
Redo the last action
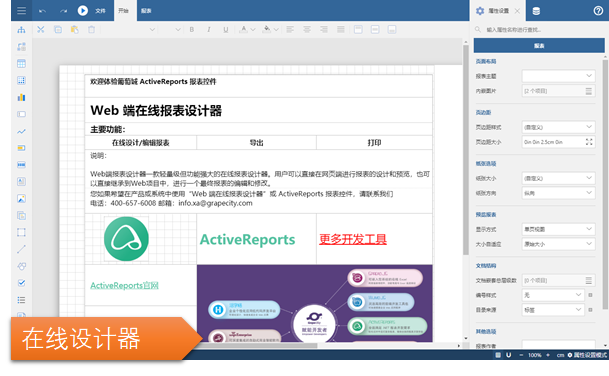63,11
